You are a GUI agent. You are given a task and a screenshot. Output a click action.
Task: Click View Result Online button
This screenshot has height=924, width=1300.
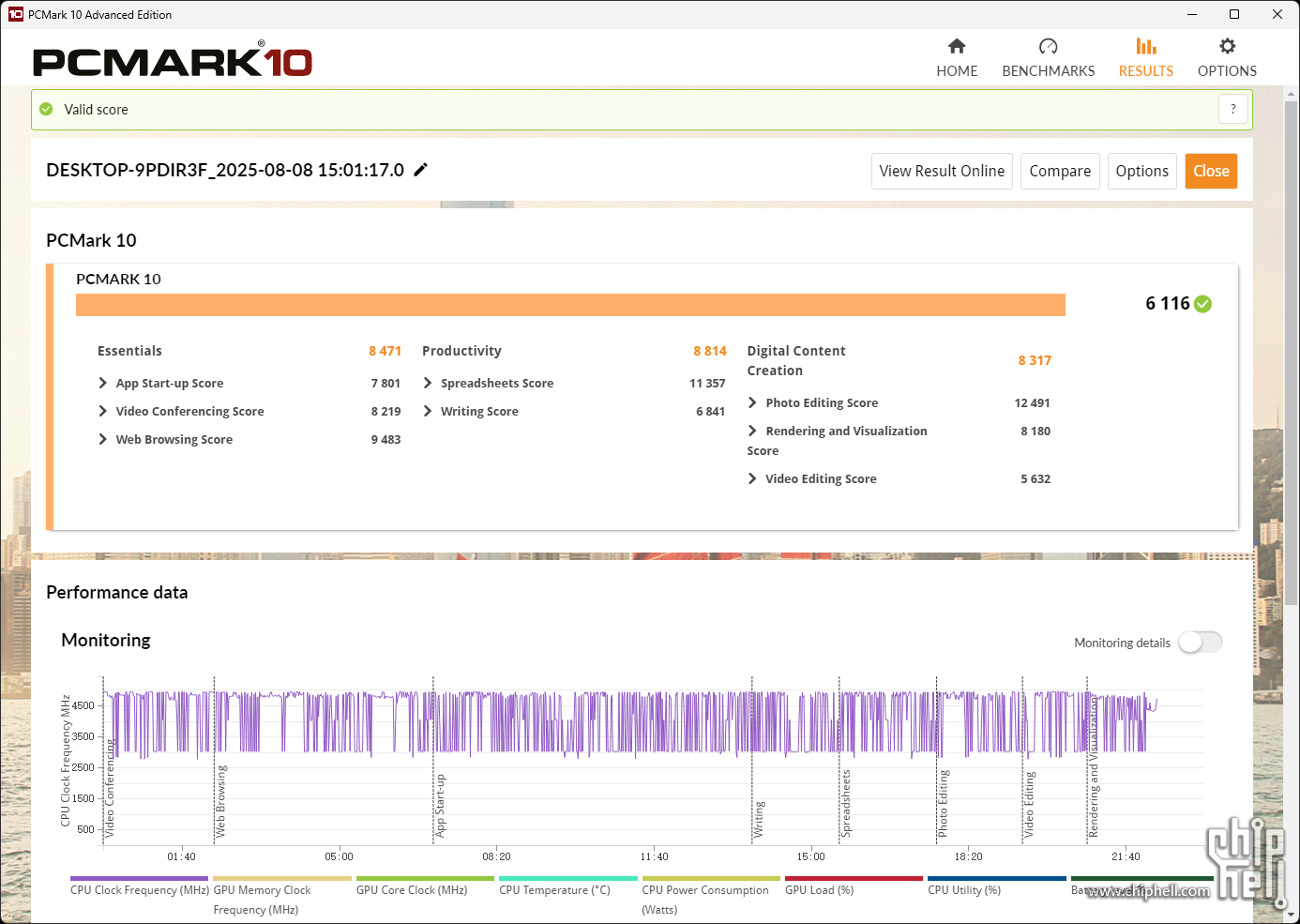click(942, 171)
